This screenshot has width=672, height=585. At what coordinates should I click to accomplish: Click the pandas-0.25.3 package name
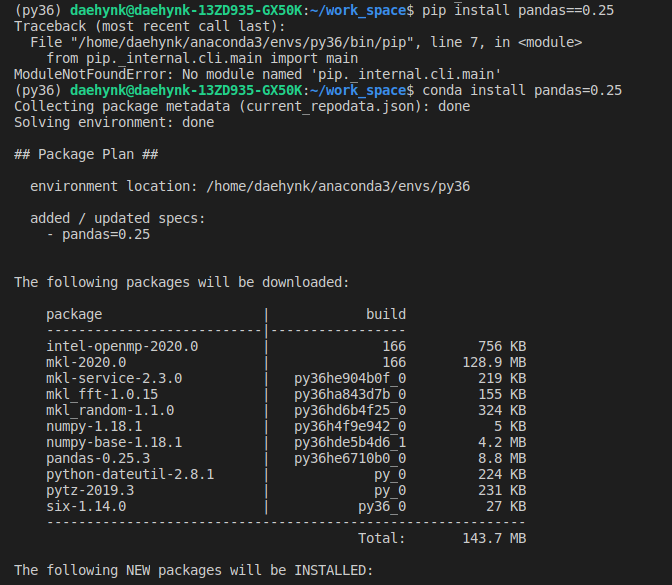[x=98, y=459]
